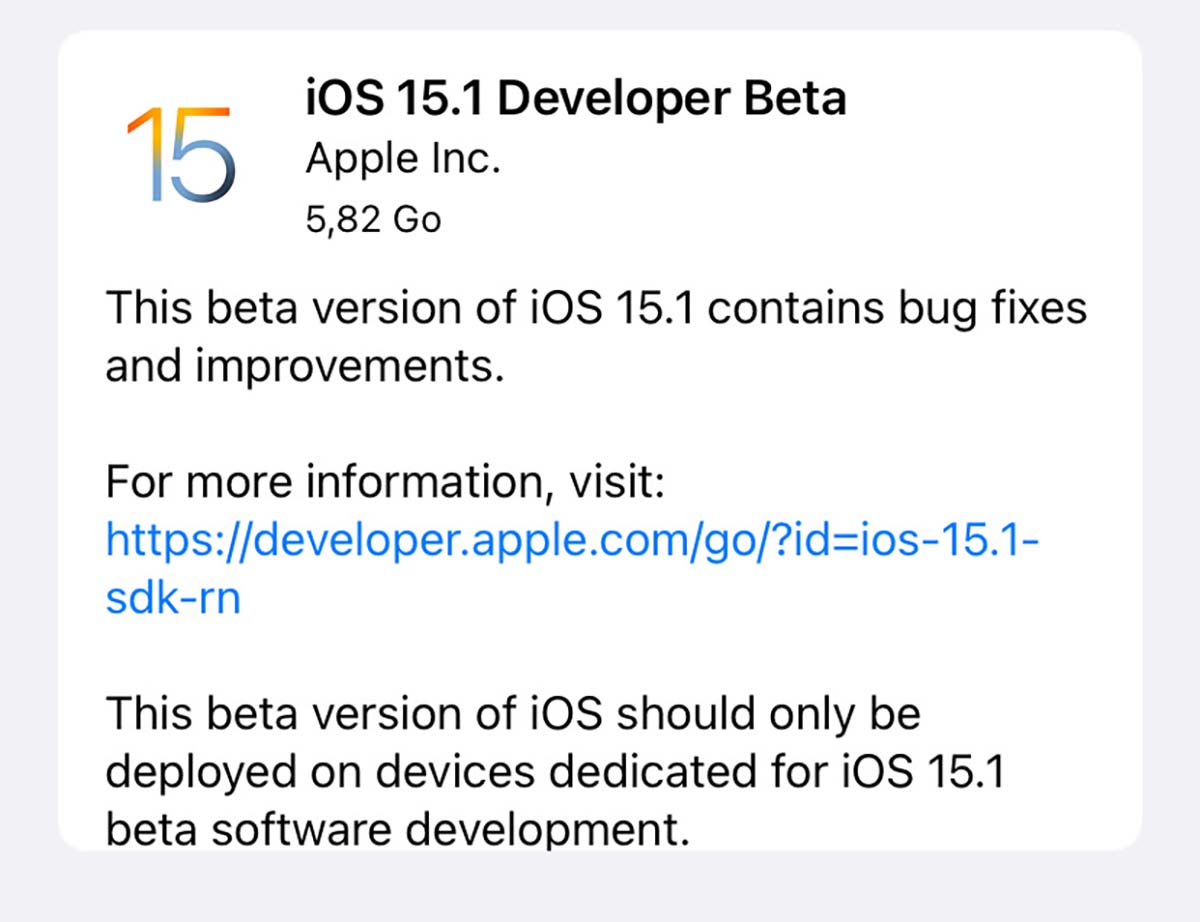Select the bug fixes description paragraph
The width and height of the screenshot is (1200, 922).
pos(595,335)
